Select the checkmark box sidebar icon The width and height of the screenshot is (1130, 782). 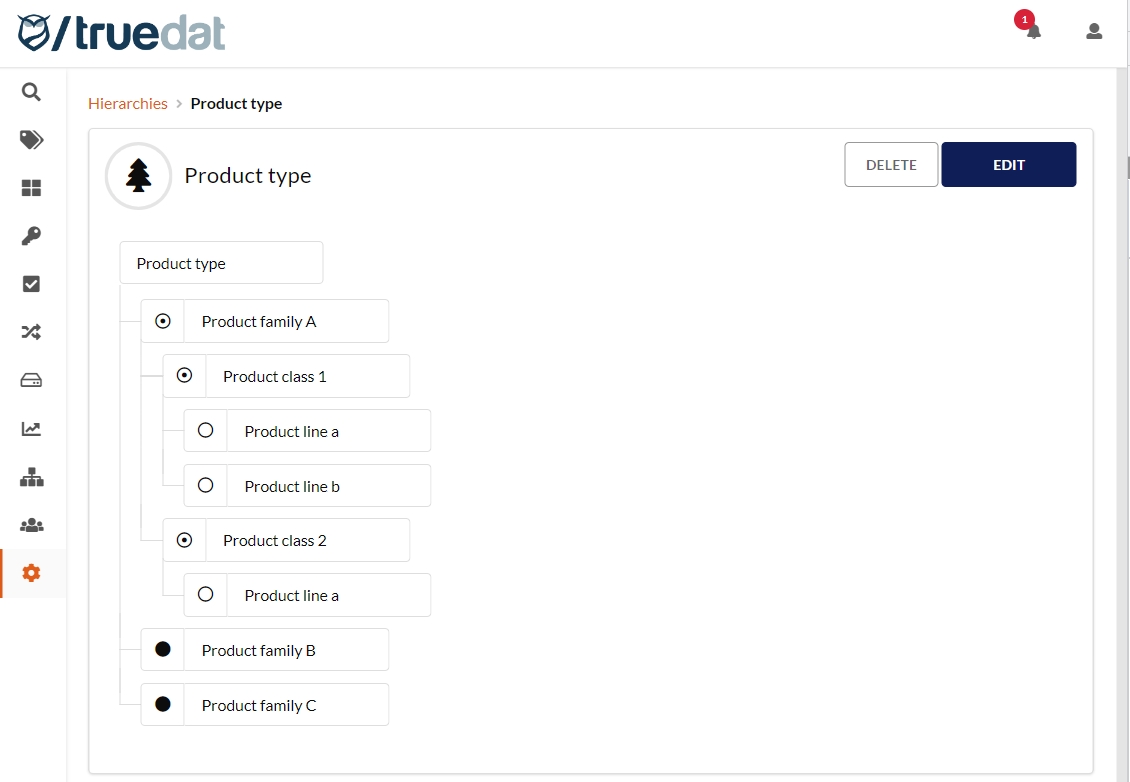click(x=31, y=284)
